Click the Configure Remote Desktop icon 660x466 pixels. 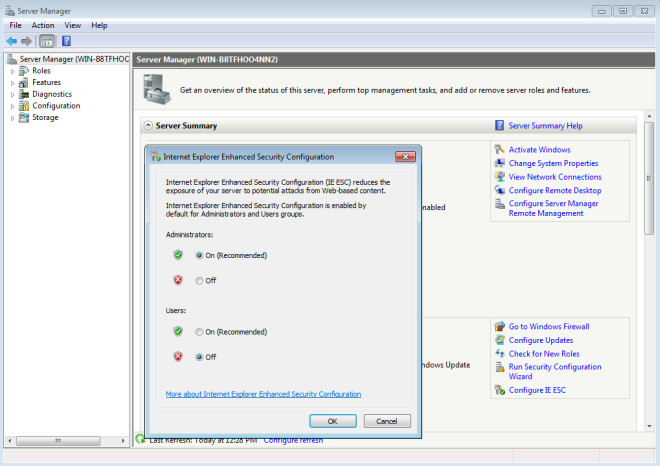[500, 190]
